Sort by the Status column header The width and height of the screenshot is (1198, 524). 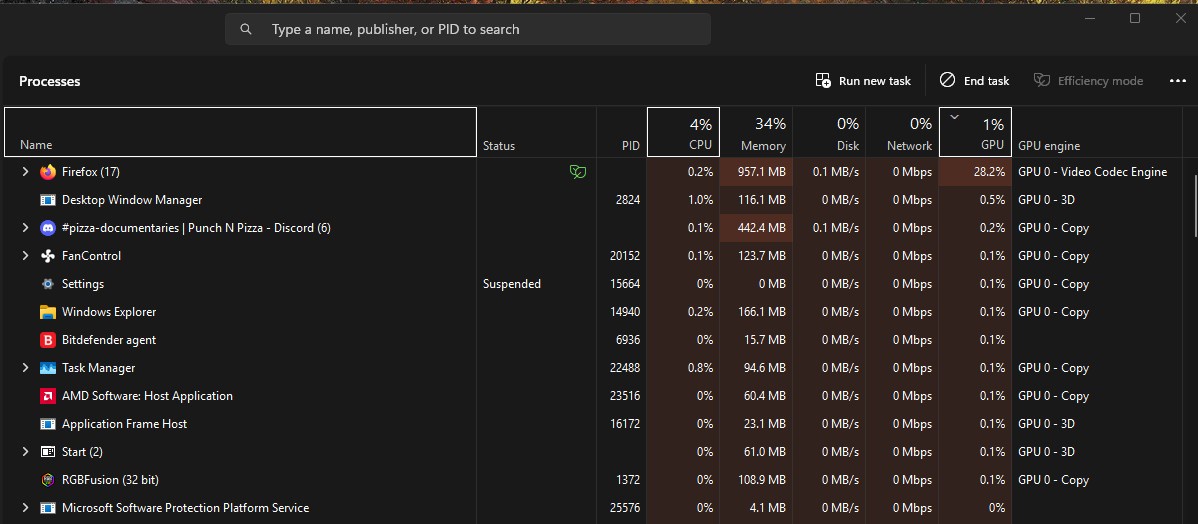536,132
